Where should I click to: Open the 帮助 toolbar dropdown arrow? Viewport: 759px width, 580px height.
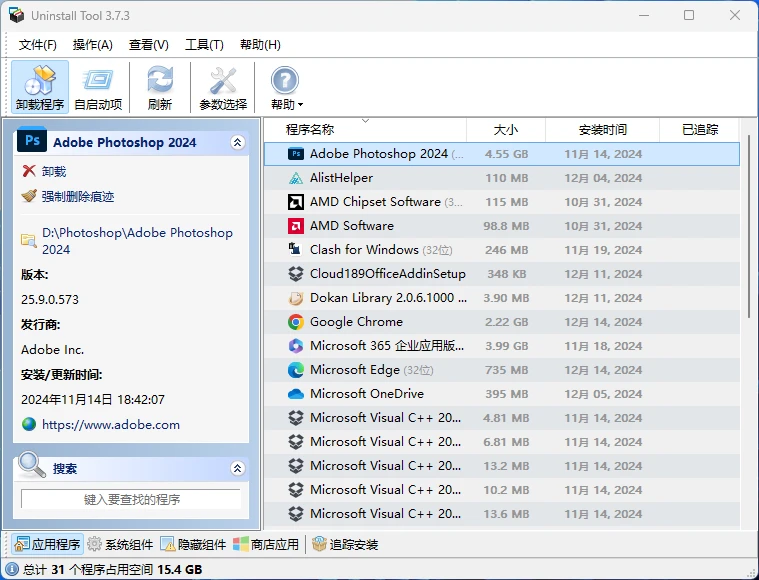tap(300, 105)
